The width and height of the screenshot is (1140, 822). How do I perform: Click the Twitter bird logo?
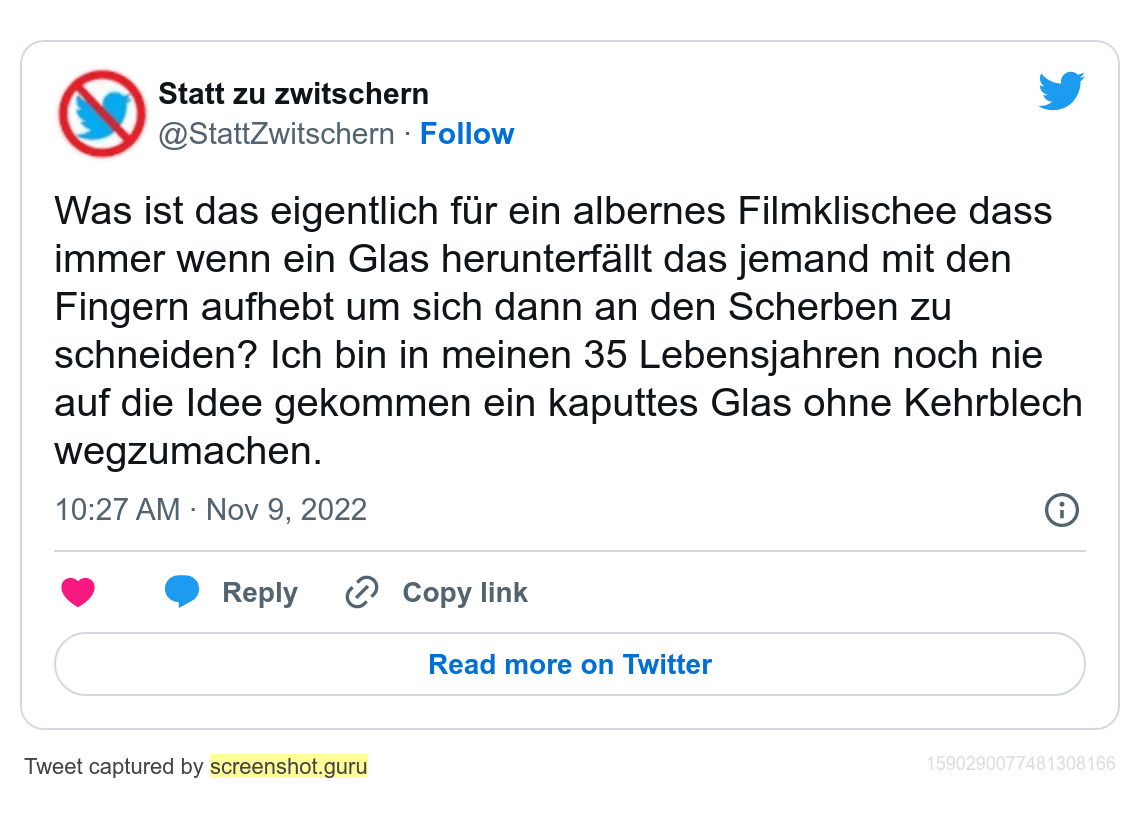(x=1061, y=91)
